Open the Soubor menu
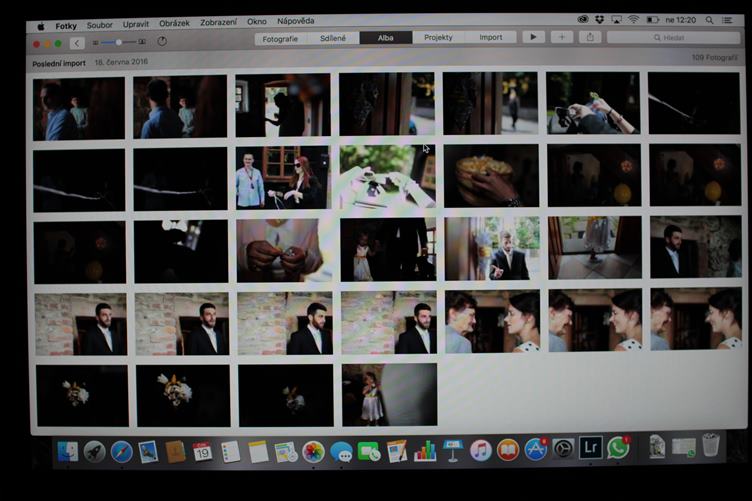Image resolution: width=752 pixels, height=501 pixels. pos(99,25)
